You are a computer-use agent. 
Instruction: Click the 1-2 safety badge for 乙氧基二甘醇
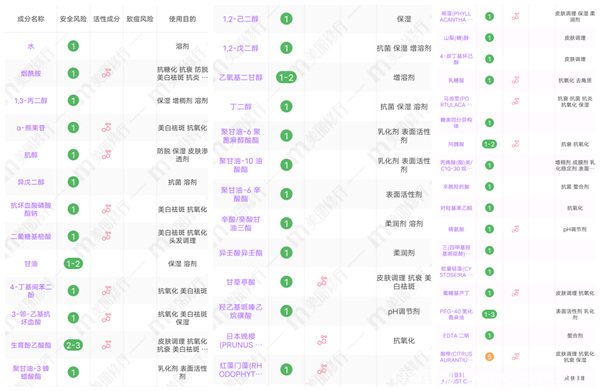(x=286, y=78)
